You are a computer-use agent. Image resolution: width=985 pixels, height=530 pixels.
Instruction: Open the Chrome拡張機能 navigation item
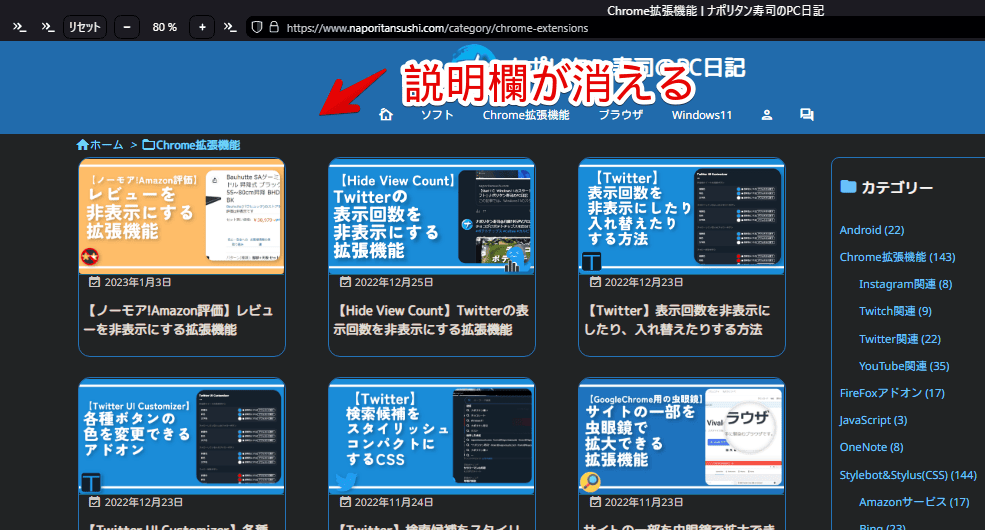tap(526, 115)
